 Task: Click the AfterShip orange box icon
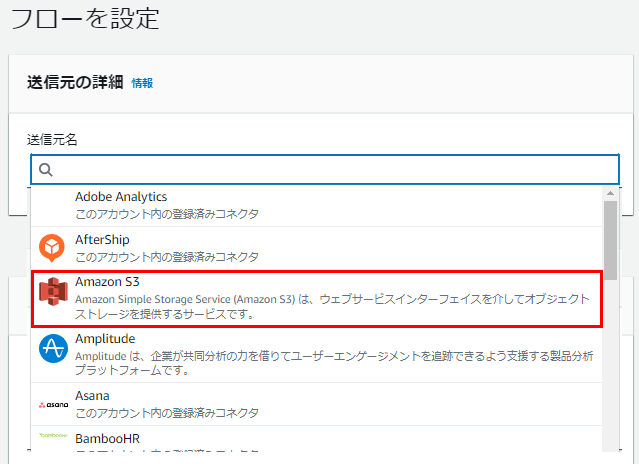coord(52,248)
